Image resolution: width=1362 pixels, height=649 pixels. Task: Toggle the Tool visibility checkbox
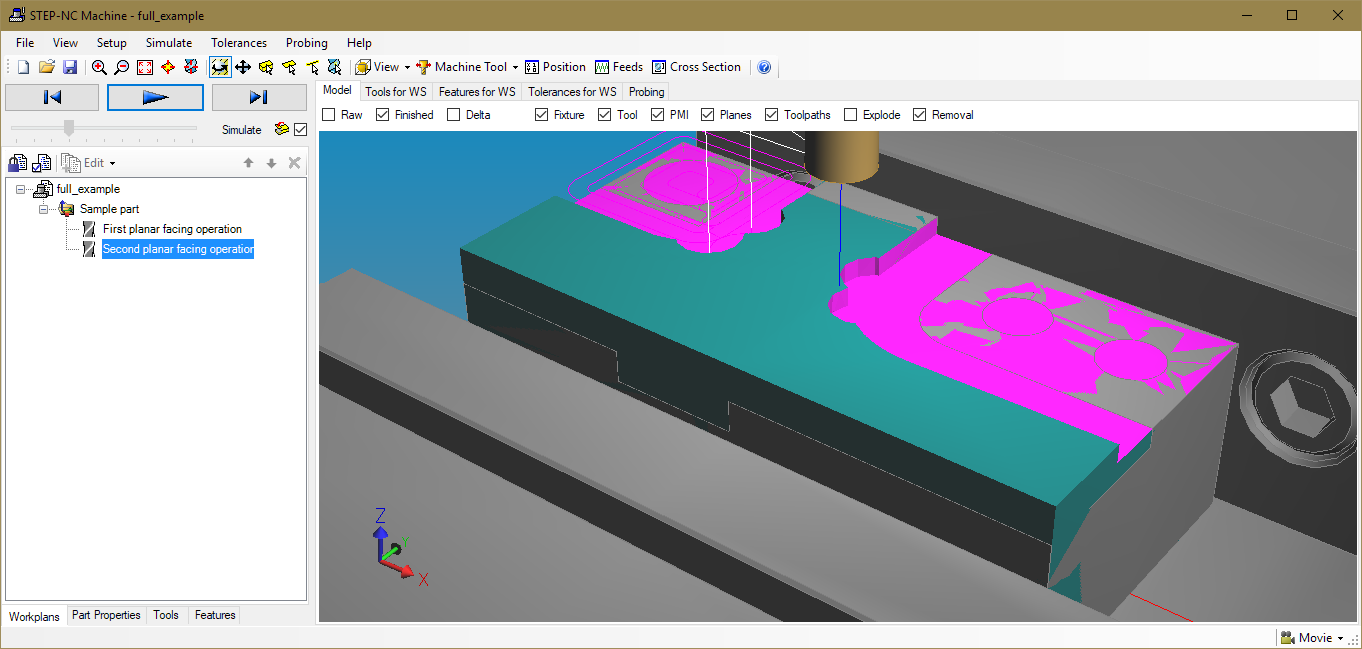[x=604, y=115]
